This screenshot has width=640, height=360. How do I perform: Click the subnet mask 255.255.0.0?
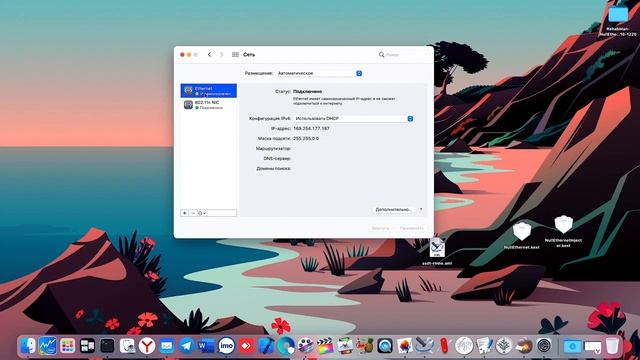pos(306,138)
